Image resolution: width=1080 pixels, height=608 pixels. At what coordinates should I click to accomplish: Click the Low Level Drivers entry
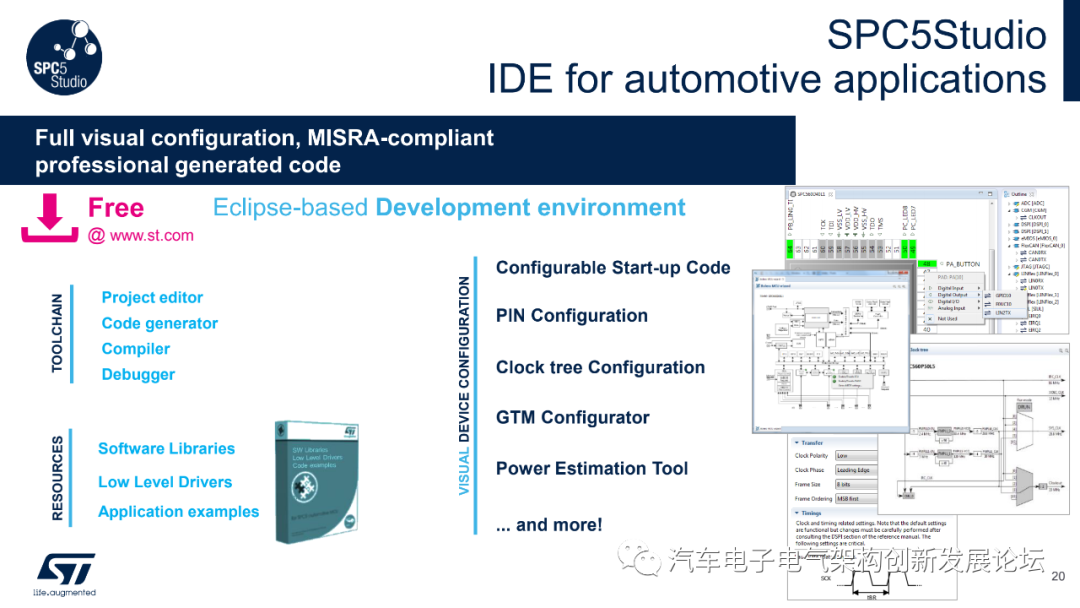tap(165, 482)
